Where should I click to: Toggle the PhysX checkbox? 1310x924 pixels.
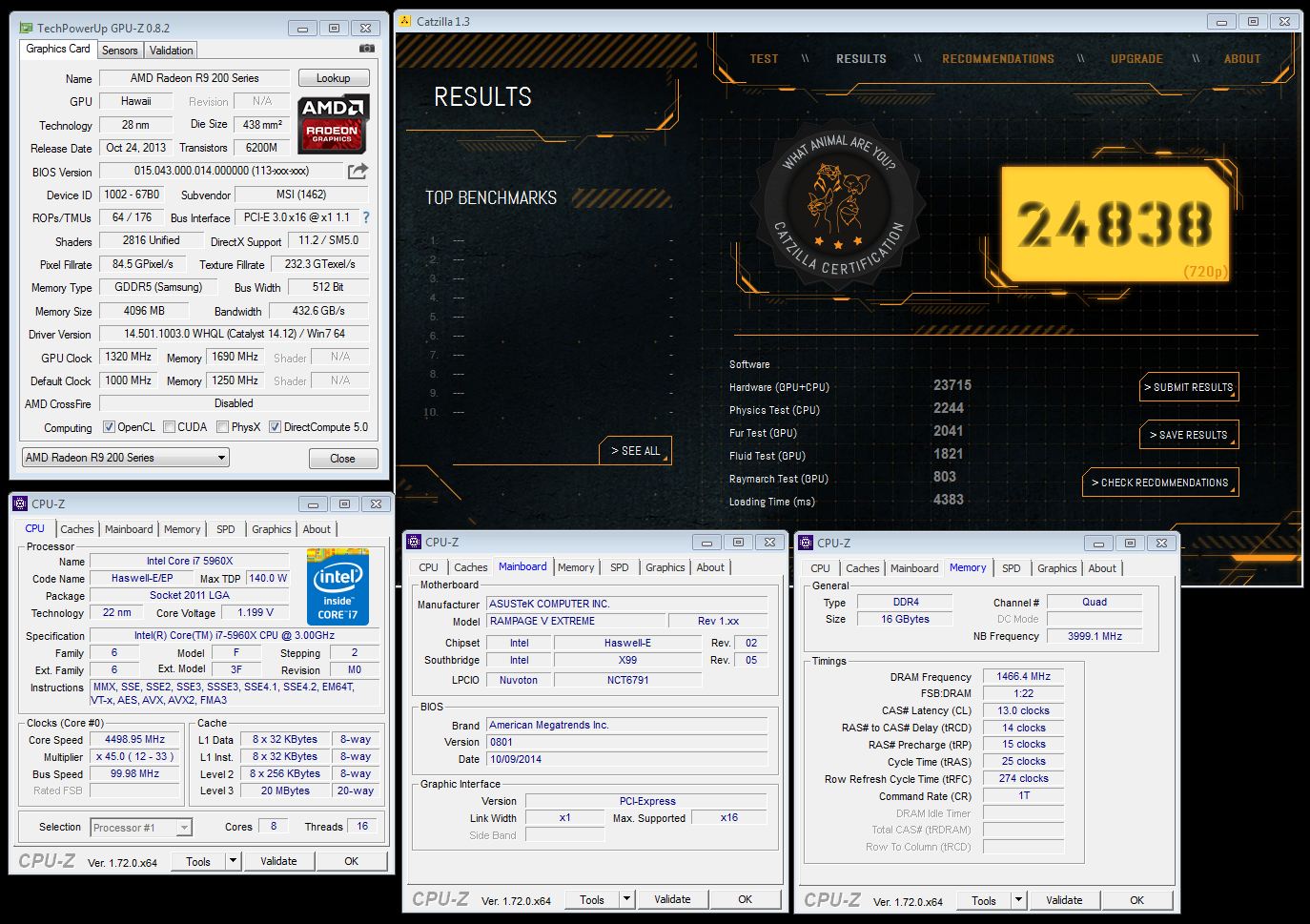222,427
